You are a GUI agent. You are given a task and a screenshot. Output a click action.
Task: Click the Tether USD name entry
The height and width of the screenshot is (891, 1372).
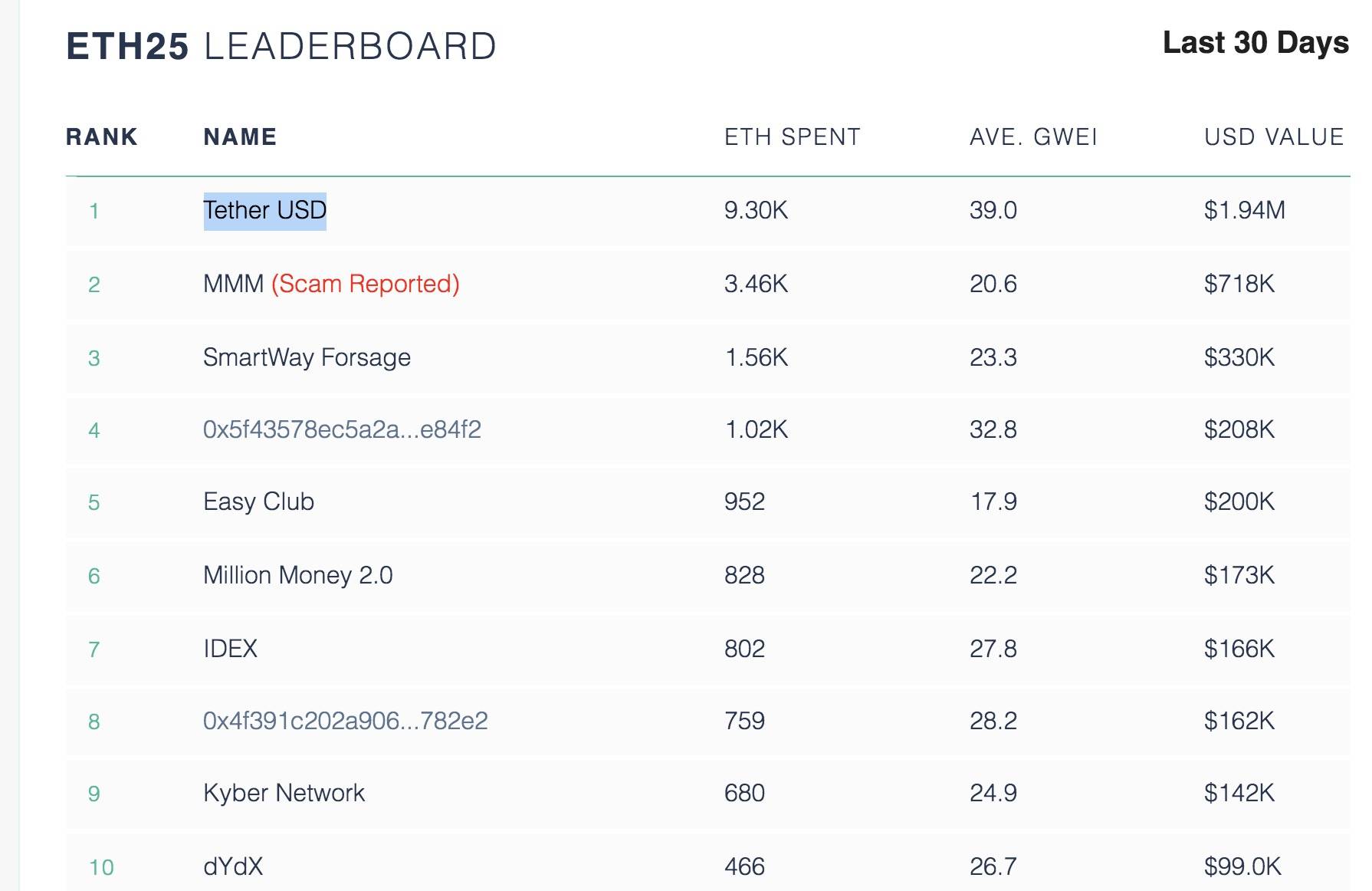(x=264, y=211)
